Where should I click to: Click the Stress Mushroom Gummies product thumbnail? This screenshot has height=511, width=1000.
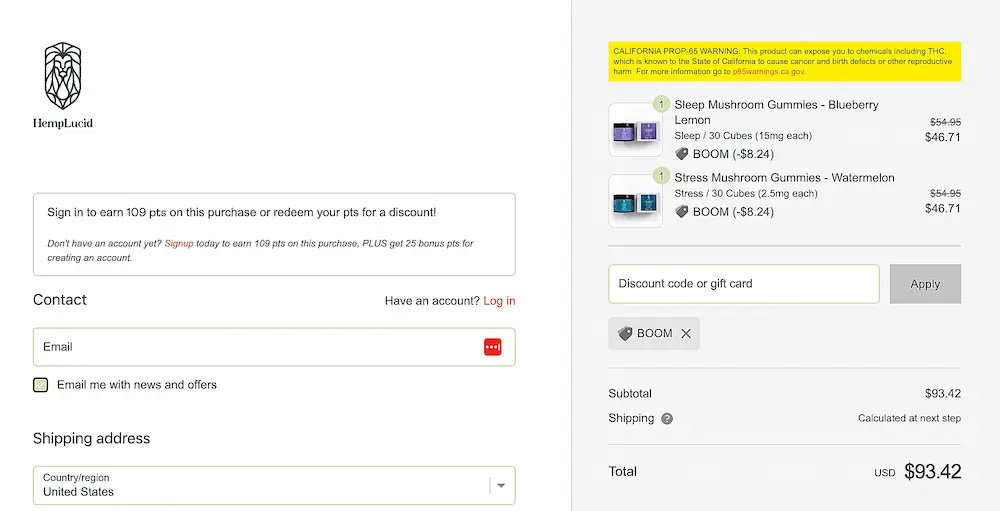(x=636, y=201)
